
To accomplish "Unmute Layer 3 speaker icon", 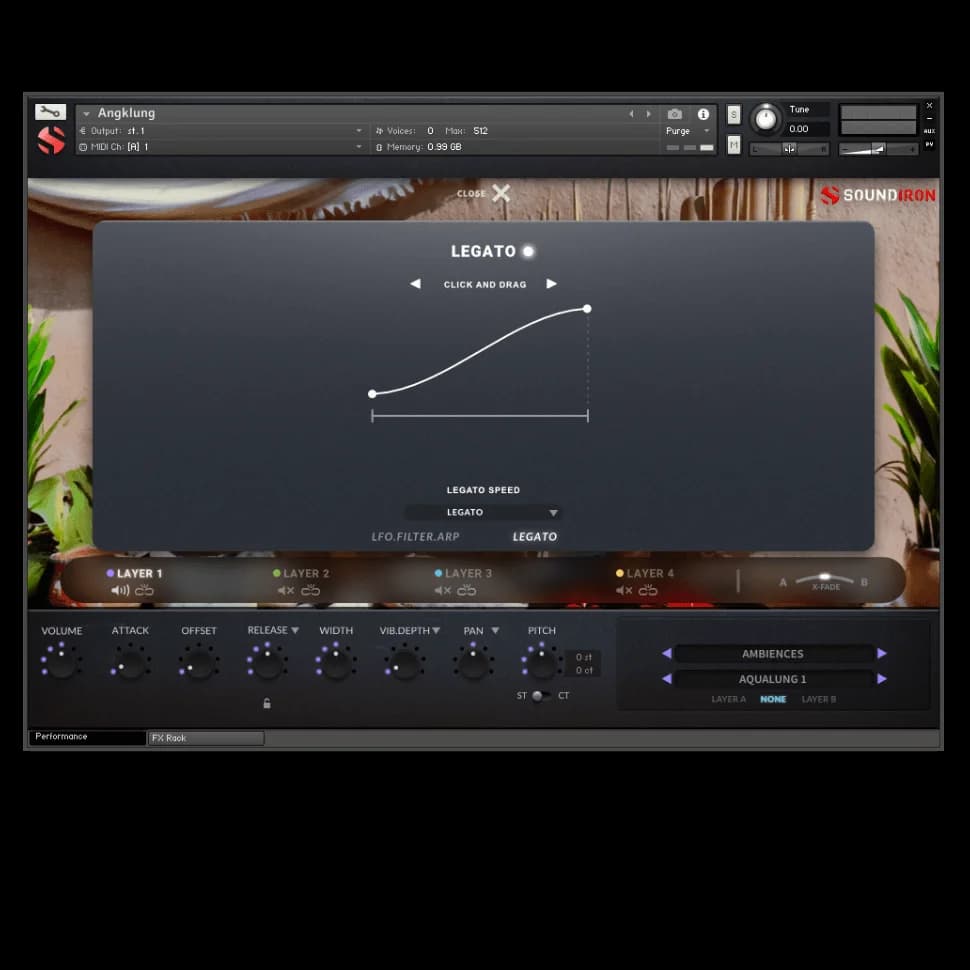I will tap(442, 591).
